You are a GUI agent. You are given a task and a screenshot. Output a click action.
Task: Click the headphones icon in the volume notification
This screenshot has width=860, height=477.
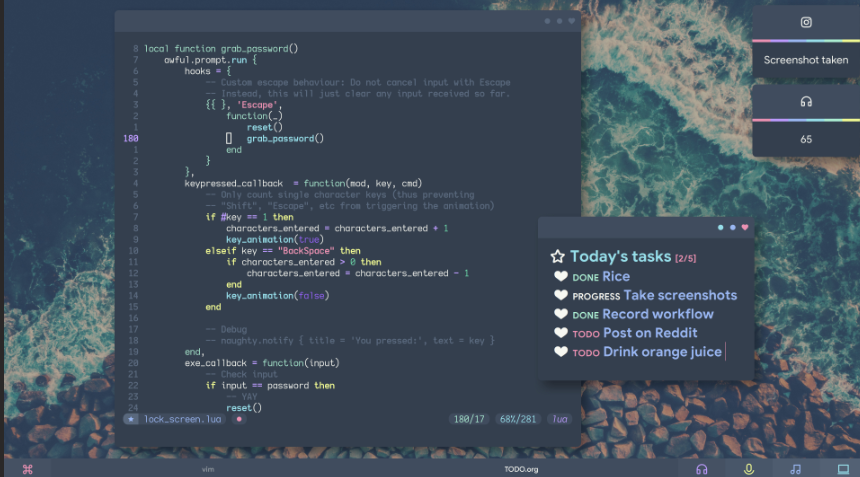[x=806, y=102]
